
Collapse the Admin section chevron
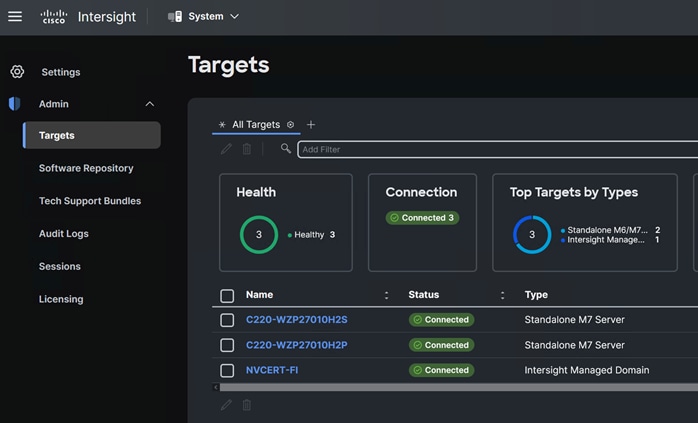point(150,104)
